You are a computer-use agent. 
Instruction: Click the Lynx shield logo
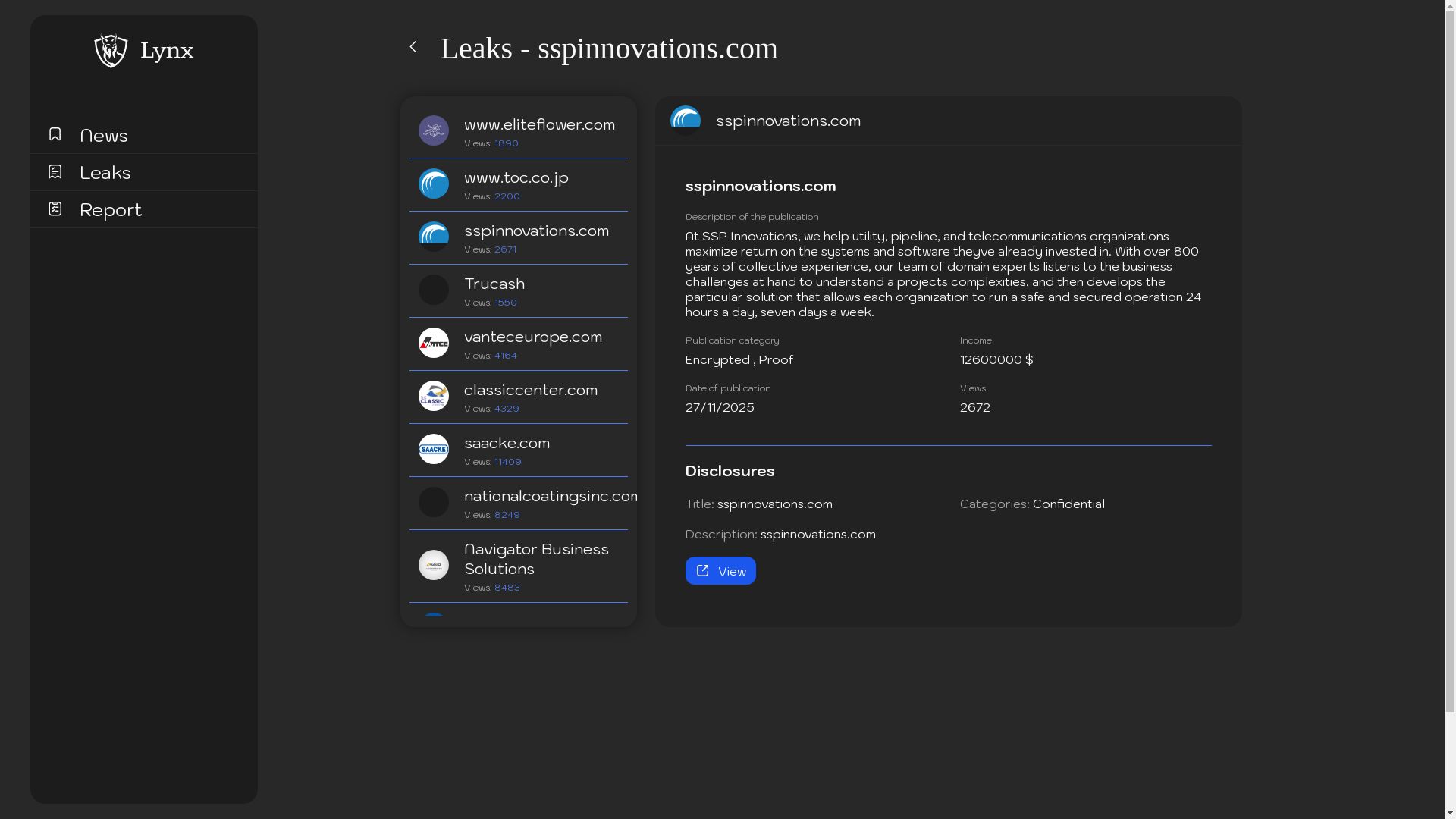coord(111,50)
